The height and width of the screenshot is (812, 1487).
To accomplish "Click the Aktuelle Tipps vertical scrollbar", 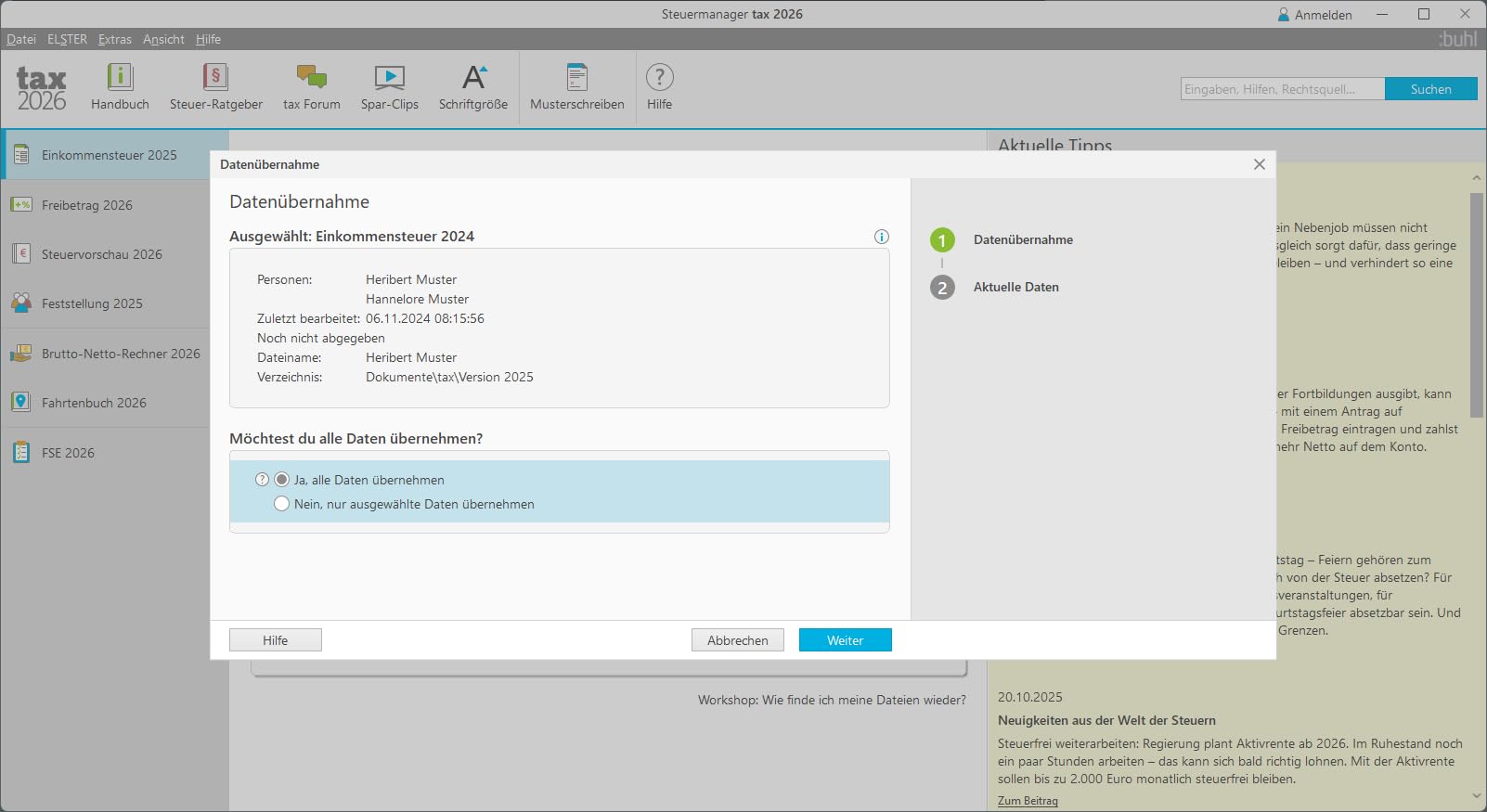I will (1476, 306).
